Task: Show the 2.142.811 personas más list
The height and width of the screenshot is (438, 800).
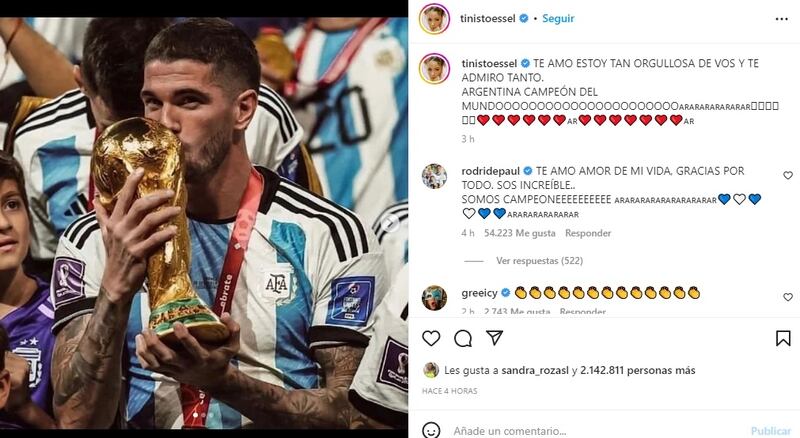Action: (638, 370)
